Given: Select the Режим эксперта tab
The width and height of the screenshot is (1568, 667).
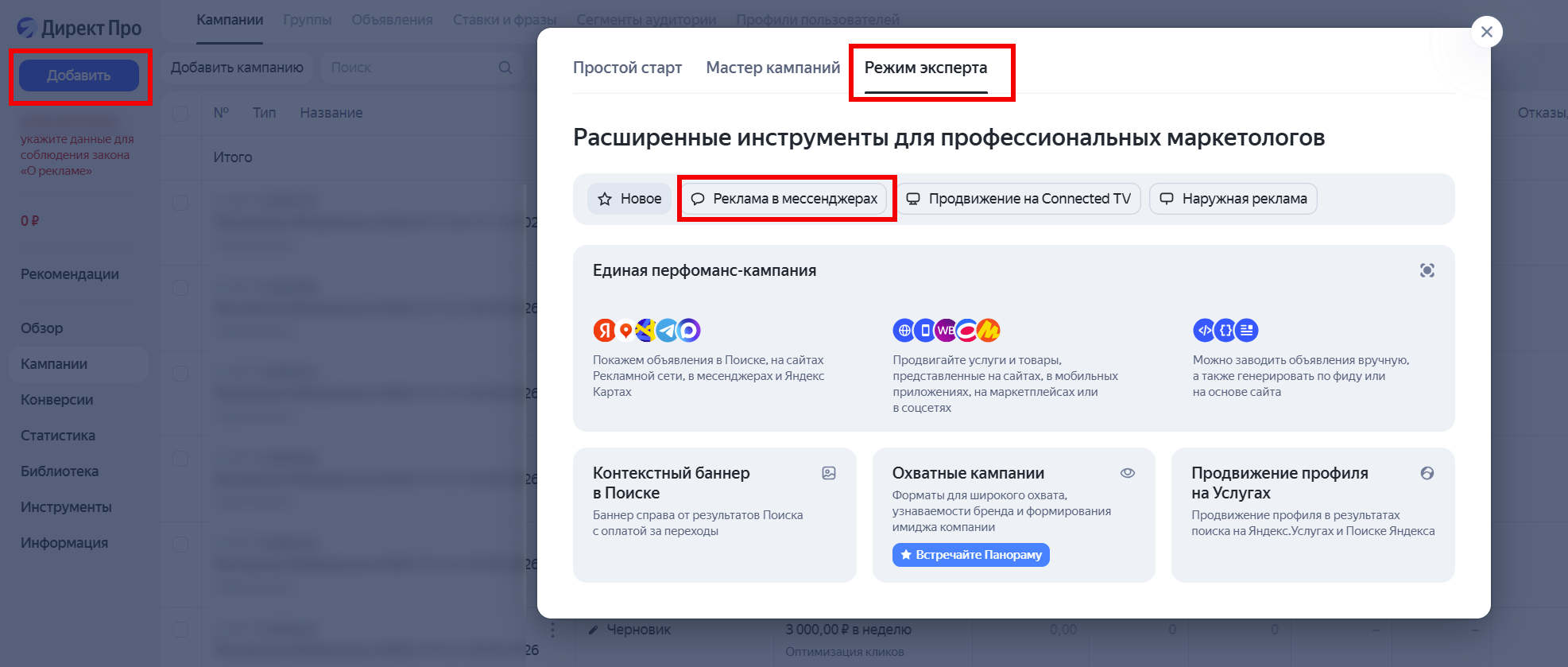Looking at the screenshot, I should point(926,68).
